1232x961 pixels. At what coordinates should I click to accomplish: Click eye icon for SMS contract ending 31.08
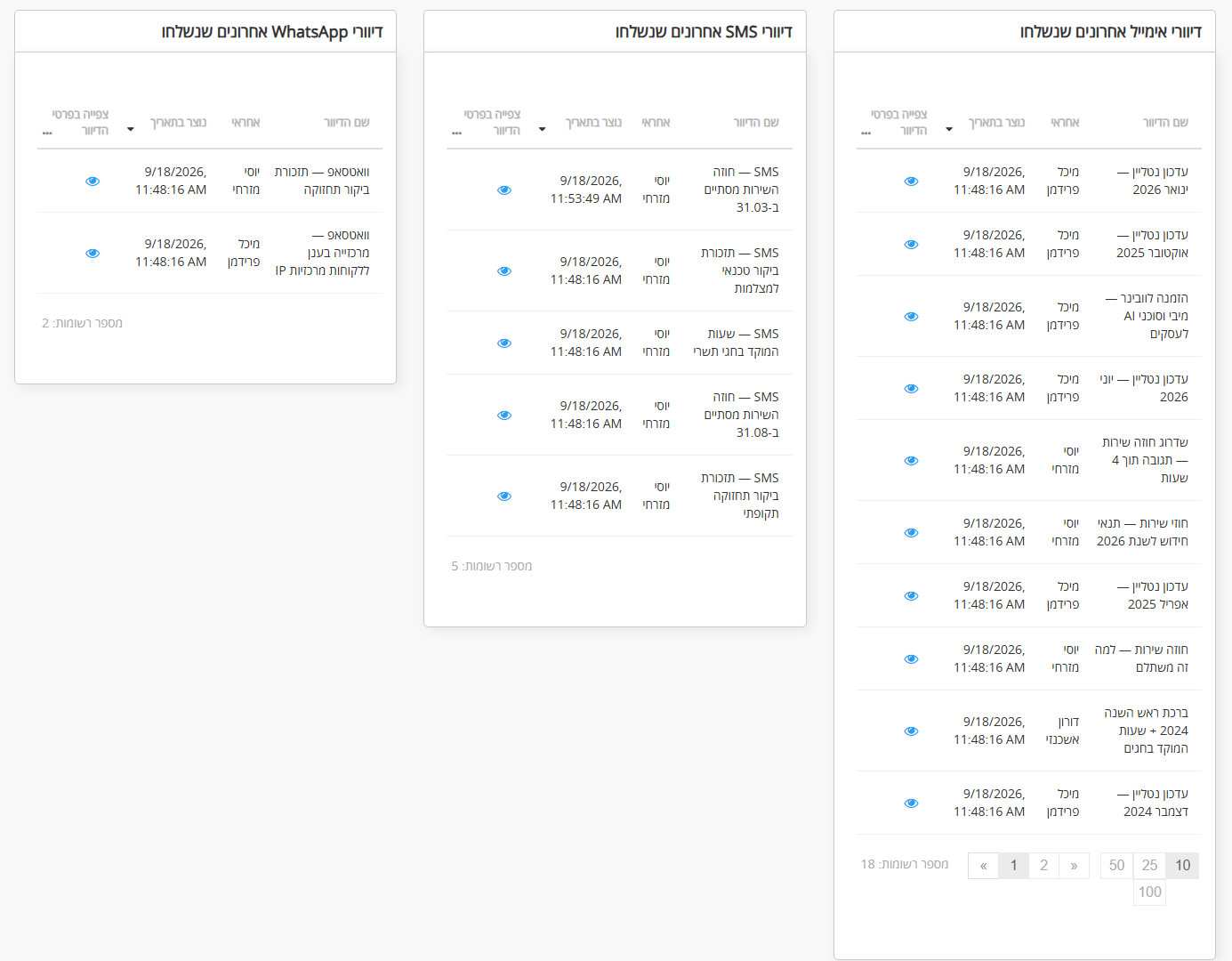pyautogui.click(x=504, y=416)
